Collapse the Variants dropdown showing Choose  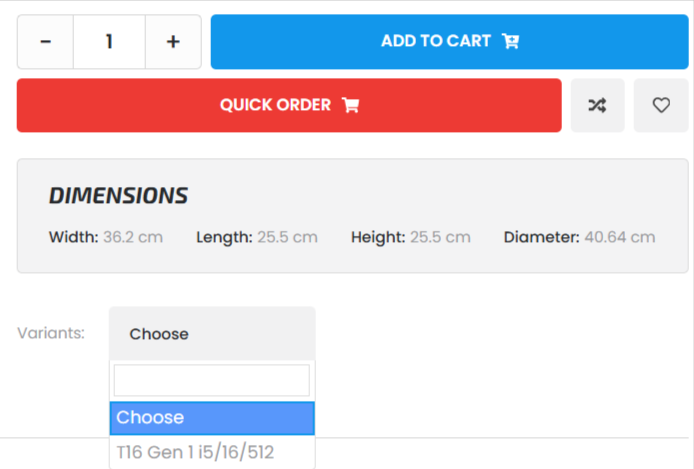tap(212, 334)
